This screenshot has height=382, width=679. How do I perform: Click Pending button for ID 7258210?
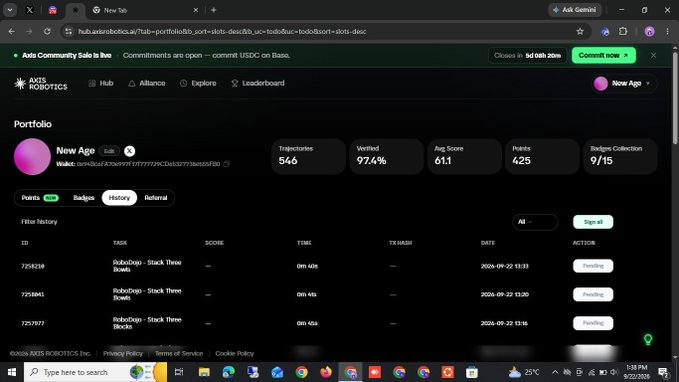tap(593, 266)
